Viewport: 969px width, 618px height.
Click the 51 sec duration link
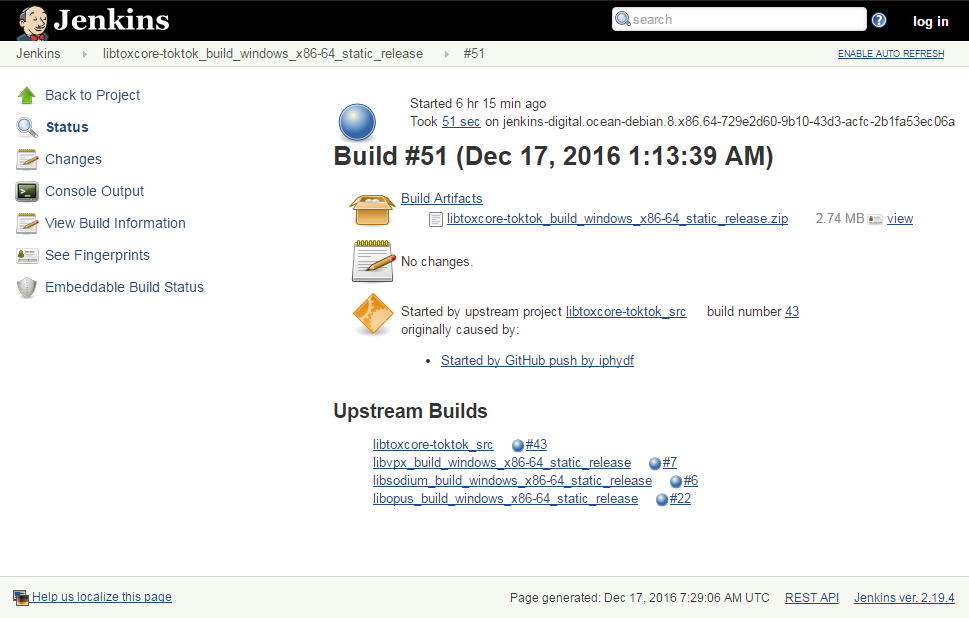click(x=461, y=122)
